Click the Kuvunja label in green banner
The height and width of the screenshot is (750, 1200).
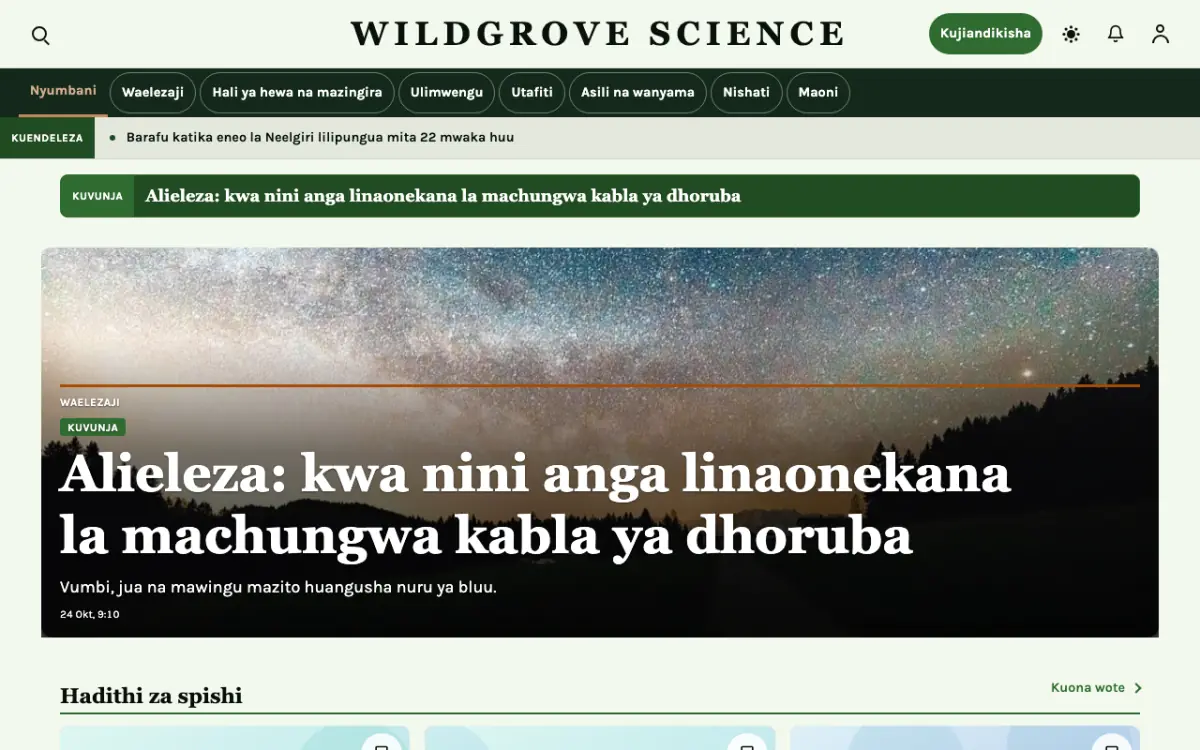[97, 196]
